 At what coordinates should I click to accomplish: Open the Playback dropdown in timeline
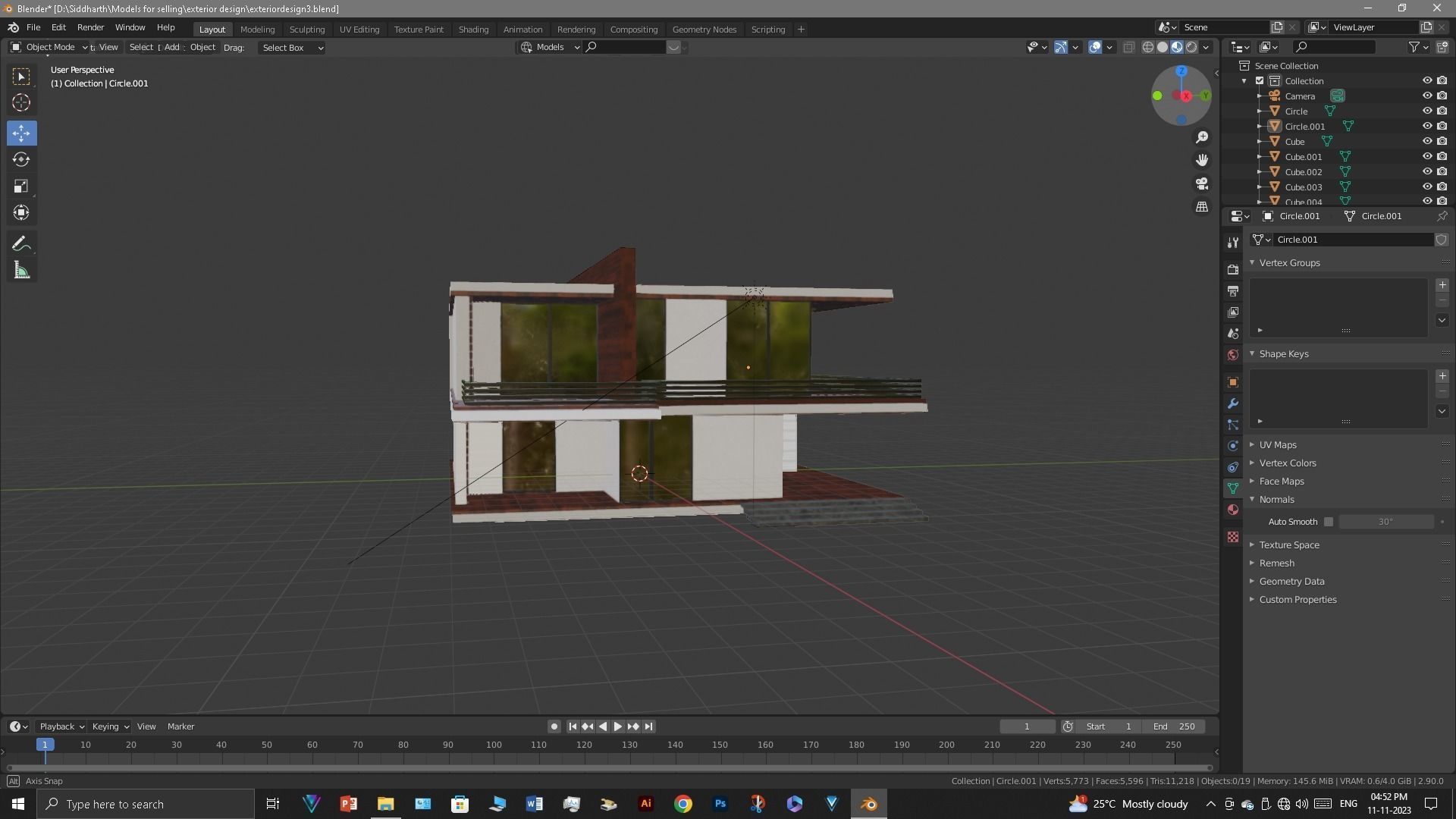(x=61, y=726)
